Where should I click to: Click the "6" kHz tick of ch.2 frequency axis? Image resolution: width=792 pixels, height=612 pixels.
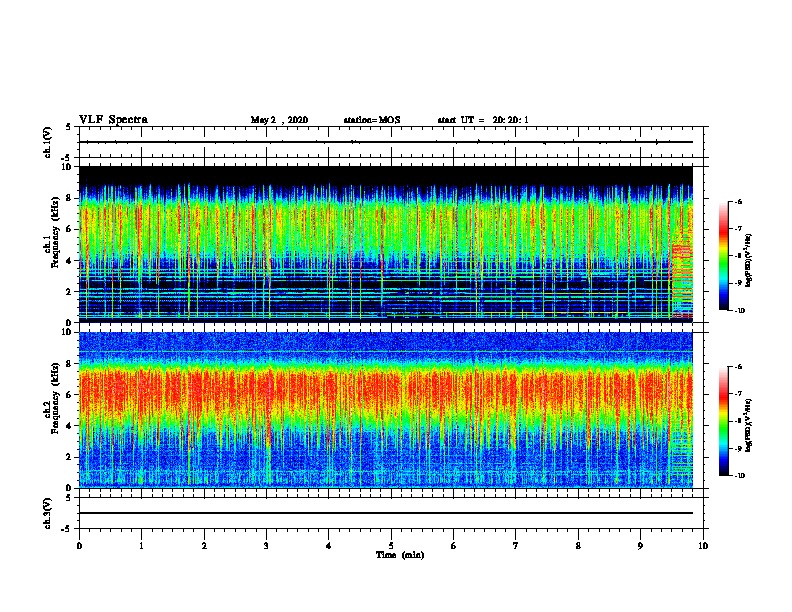click(x=70, y=395)
